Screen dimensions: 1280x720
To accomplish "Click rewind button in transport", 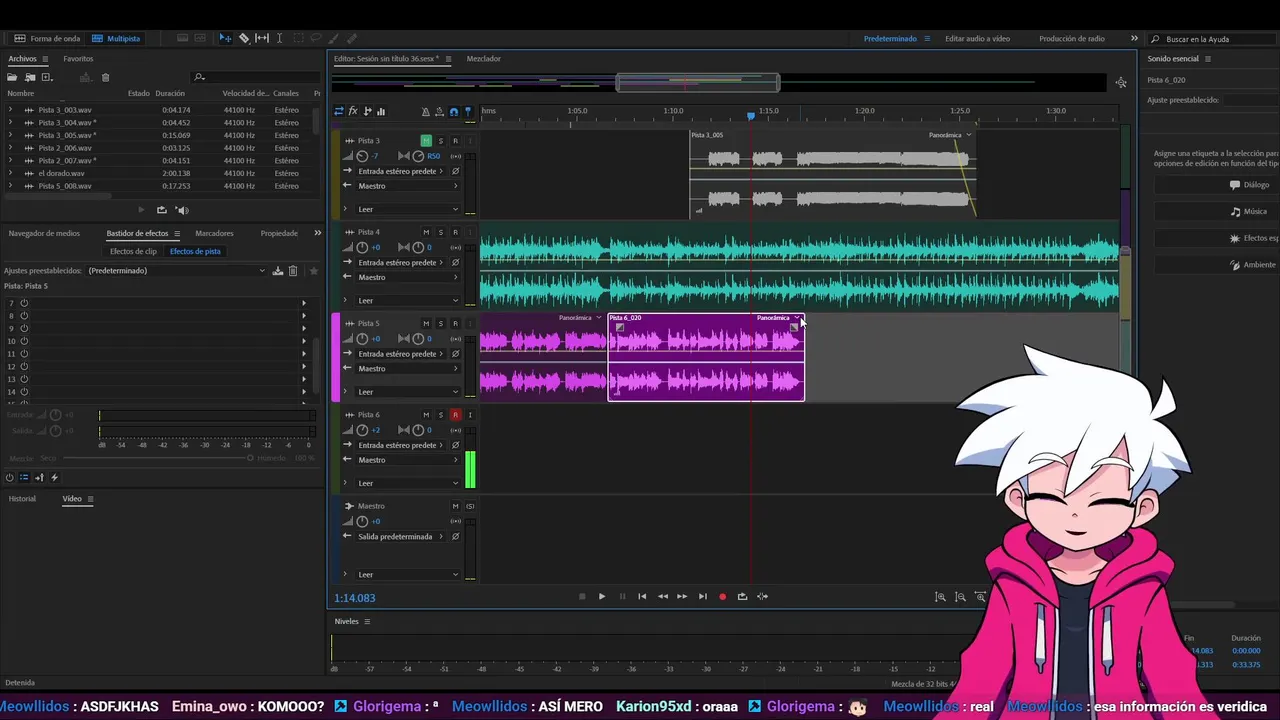I will tap(662, 596).
